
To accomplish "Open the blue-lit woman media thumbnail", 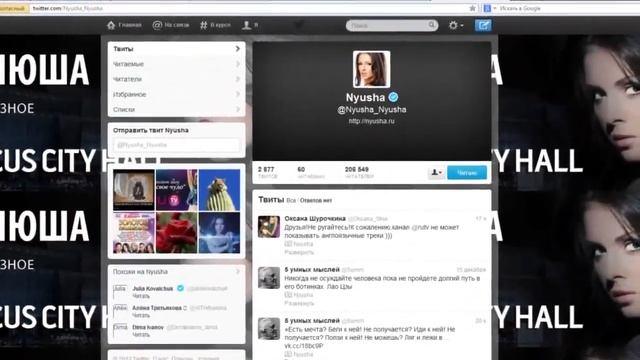I will pos(220,233).
